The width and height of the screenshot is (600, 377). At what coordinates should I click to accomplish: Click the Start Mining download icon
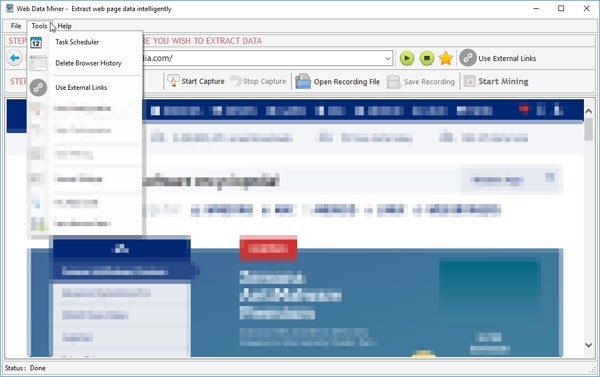tap(469, 82)
